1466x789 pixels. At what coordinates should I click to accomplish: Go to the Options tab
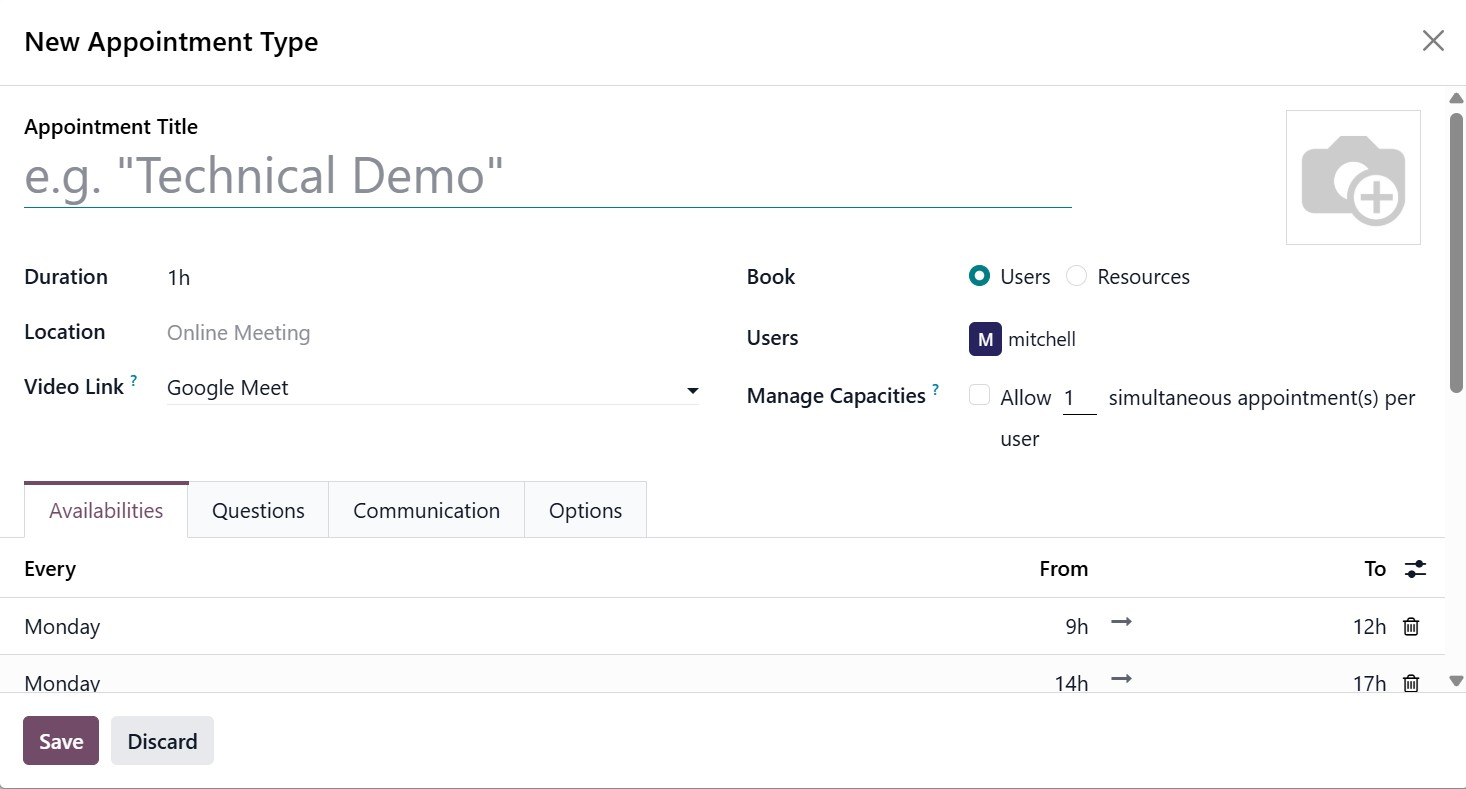[585, 510]
